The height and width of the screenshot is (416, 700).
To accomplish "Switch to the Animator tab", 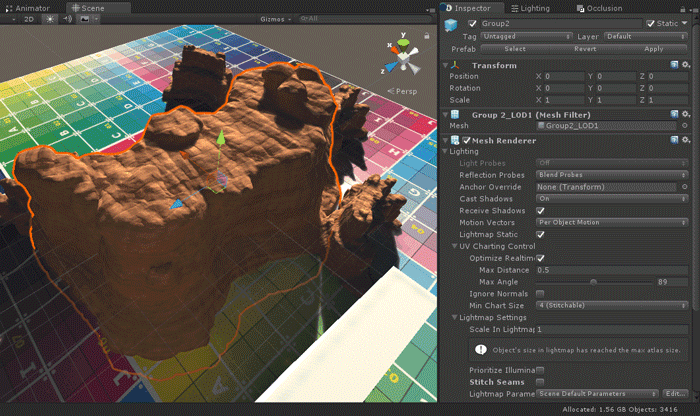I will [32, 7].
